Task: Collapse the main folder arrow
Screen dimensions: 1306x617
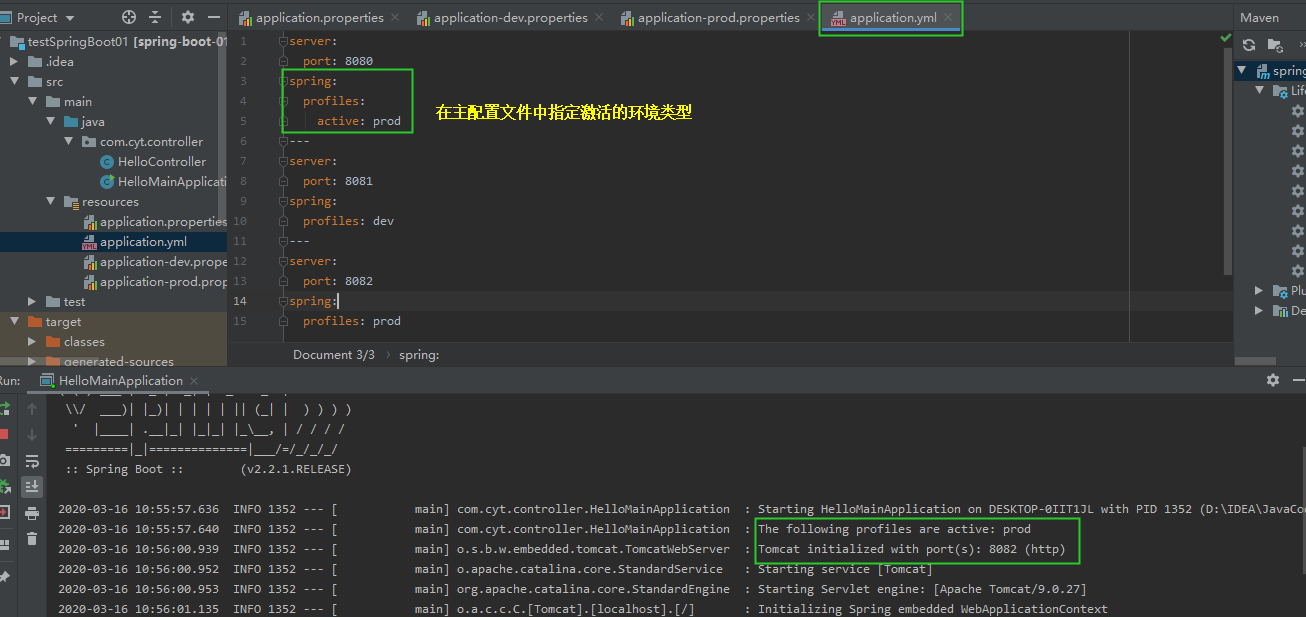Action: click(33, 101)
